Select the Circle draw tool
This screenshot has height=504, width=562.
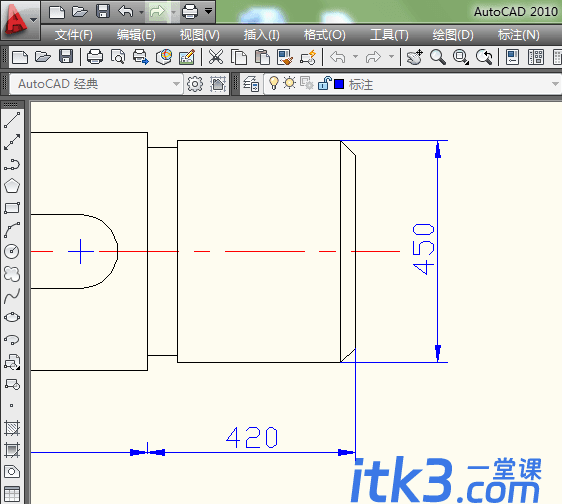tap(12, 251)
